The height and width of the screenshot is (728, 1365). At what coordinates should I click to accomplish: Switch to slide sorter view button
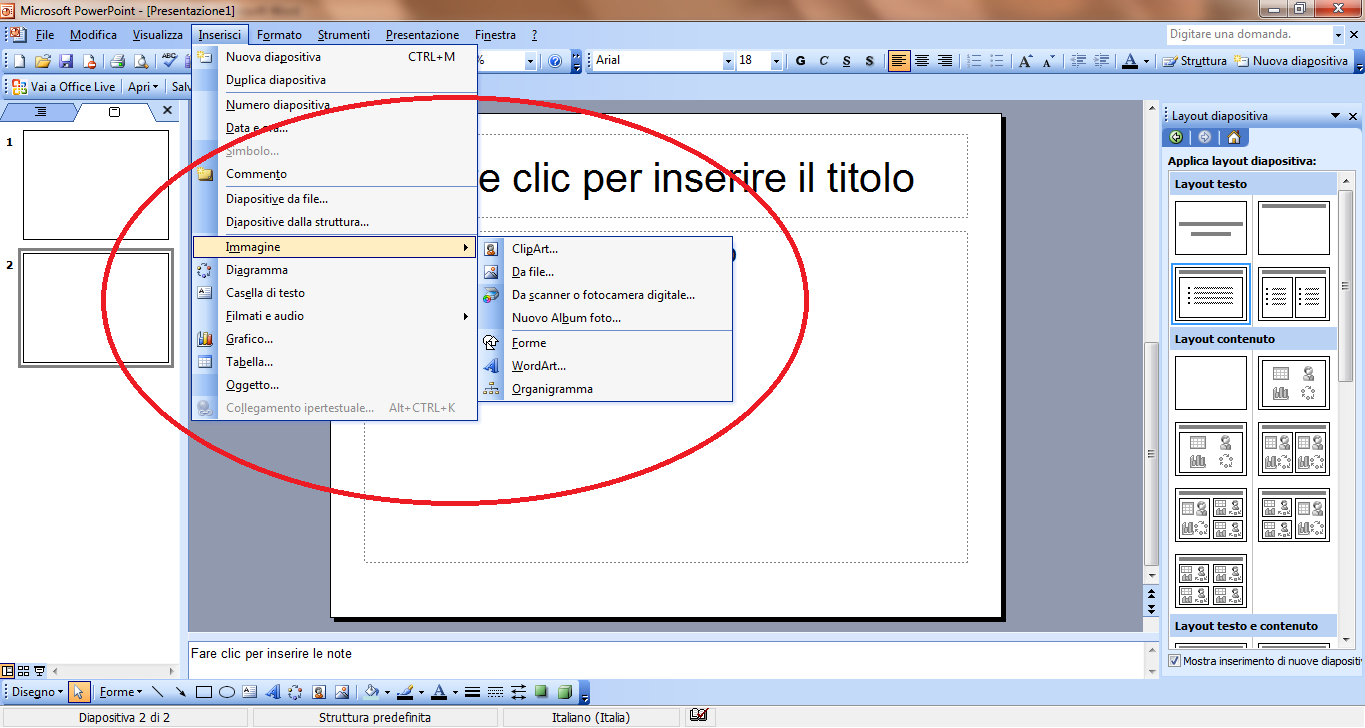[24, 671]
